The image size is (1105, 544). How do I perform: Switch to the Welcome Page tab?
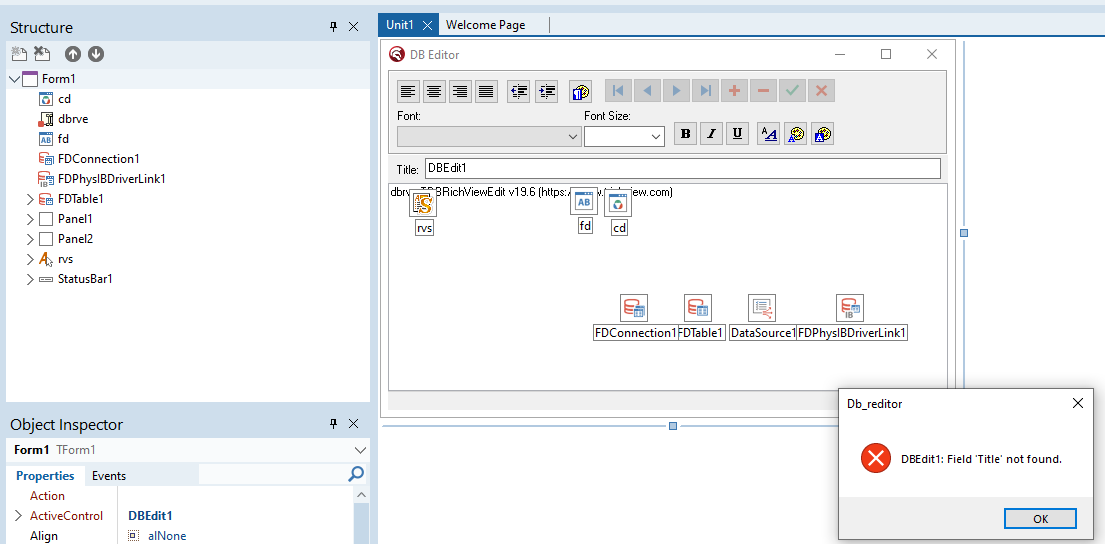(486, 25)
